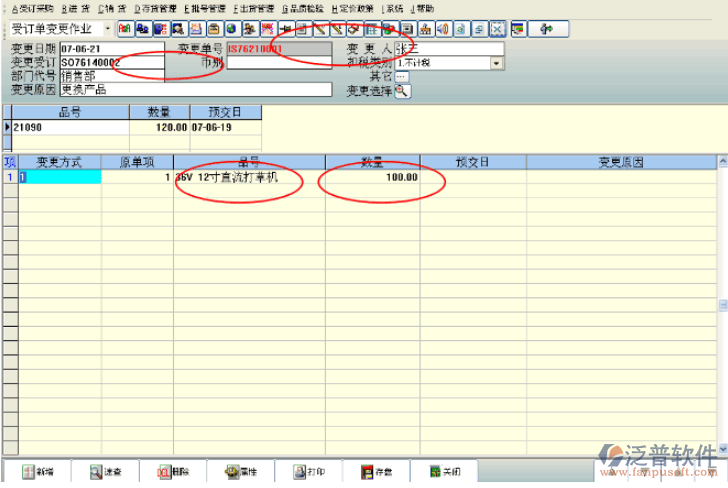728x488 pixels.
Task: Click the green ball toolbar icon
Action: pyautogui.click(x=390, y=29)
